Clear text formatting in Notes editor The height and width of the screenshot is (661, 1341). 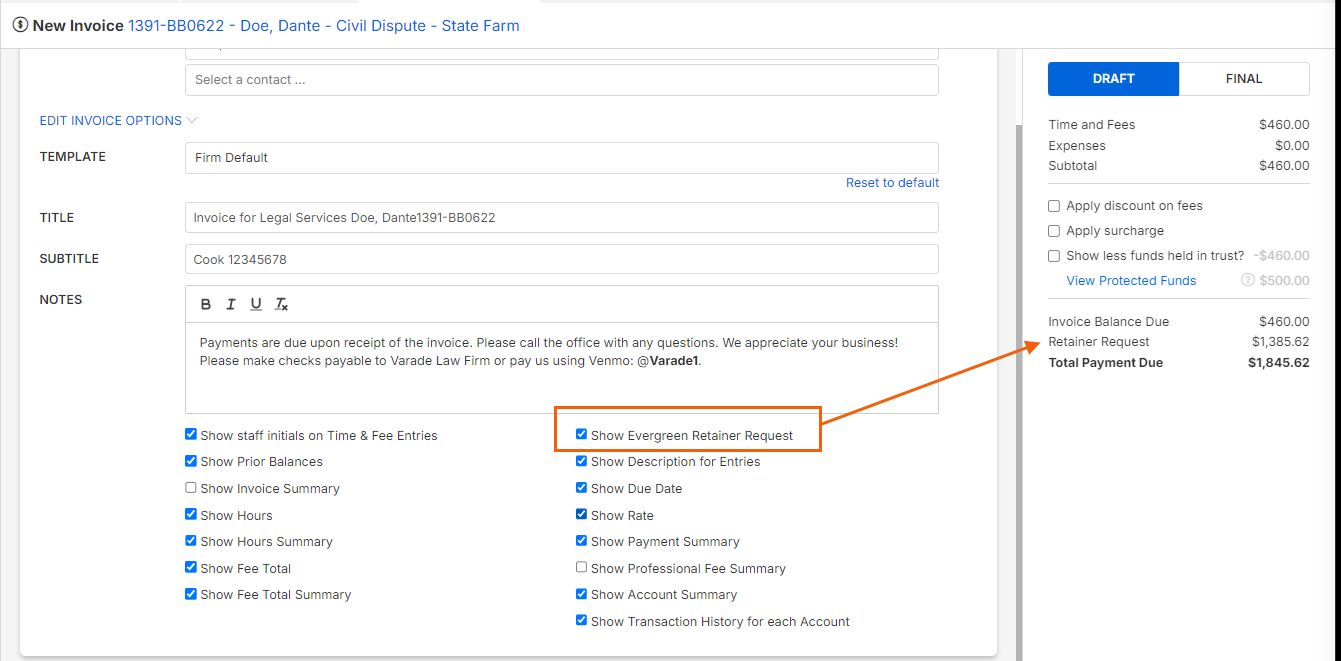click(282, 305)
